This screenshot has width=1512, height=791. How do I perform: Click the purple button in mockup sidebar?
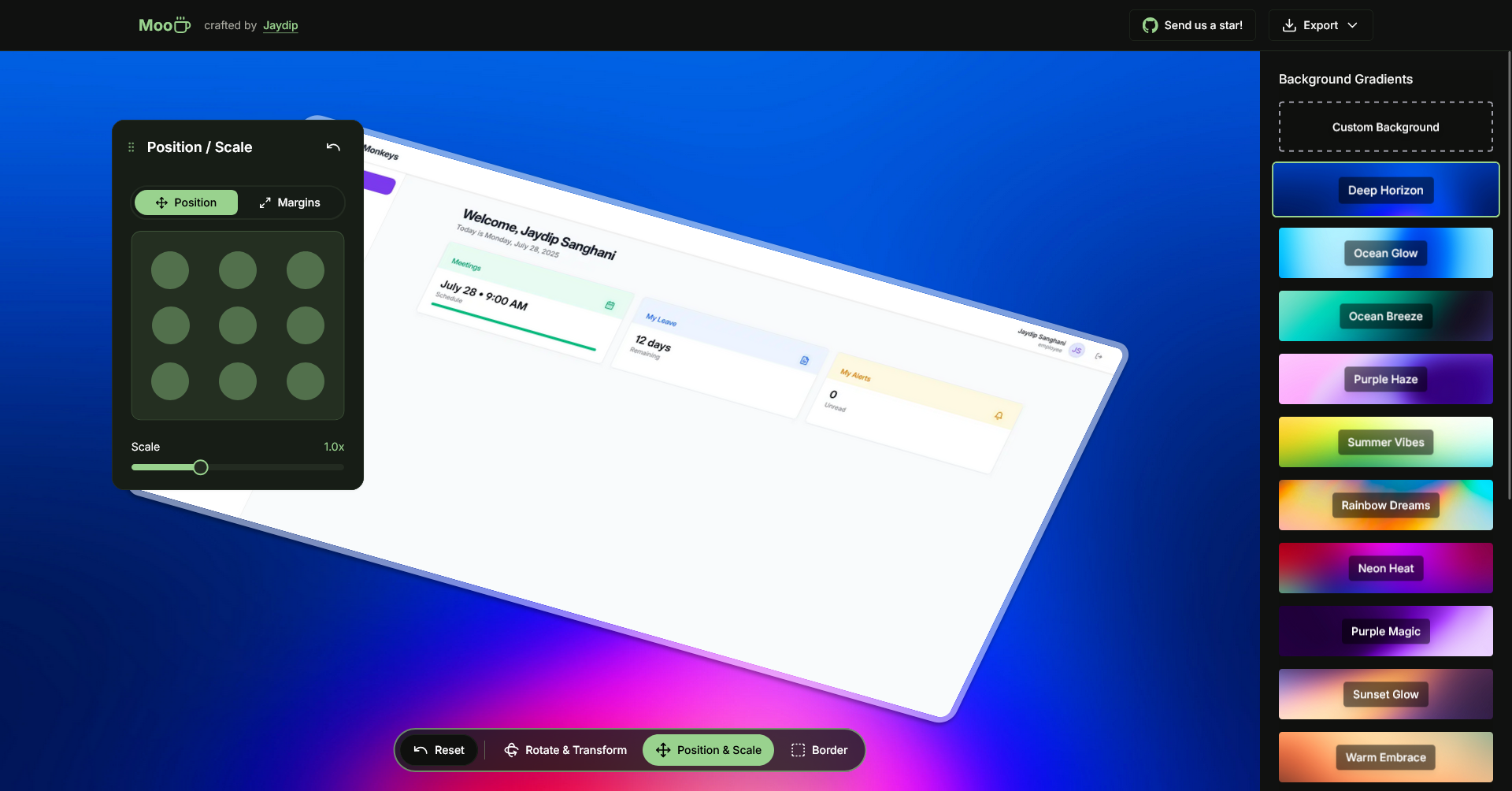tap(380, 183)
